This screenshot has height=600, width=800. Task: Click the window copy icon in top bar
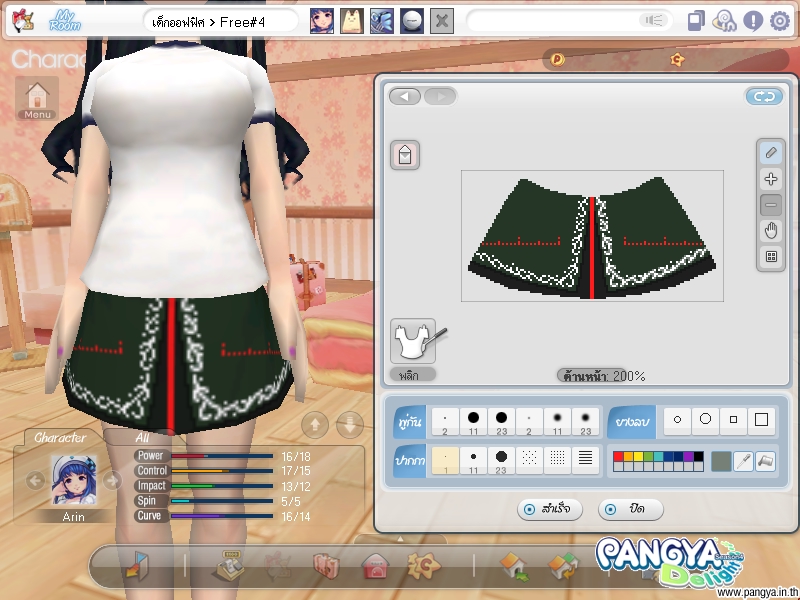point(696,21)
